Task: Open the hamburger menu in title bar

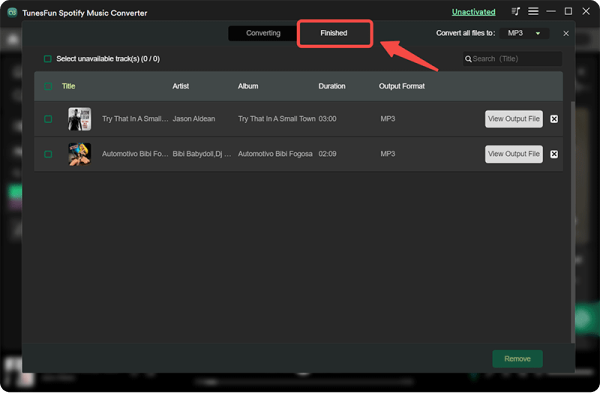Action: (x=533, y=11)
